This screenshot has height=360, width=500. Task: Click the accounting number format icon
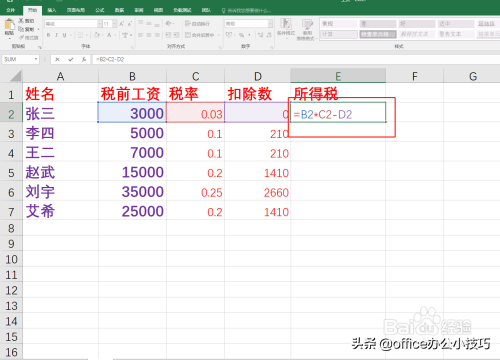coord(229,35)
